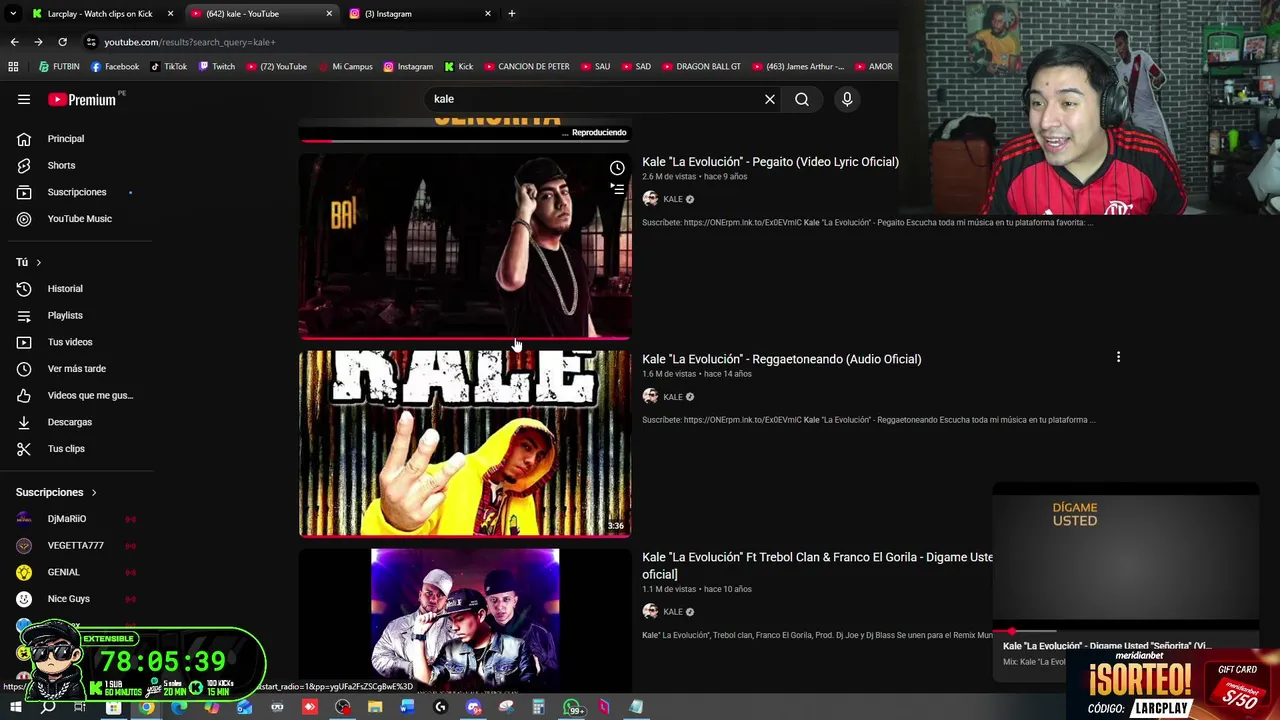Open a new browser tab

point(512,14)
